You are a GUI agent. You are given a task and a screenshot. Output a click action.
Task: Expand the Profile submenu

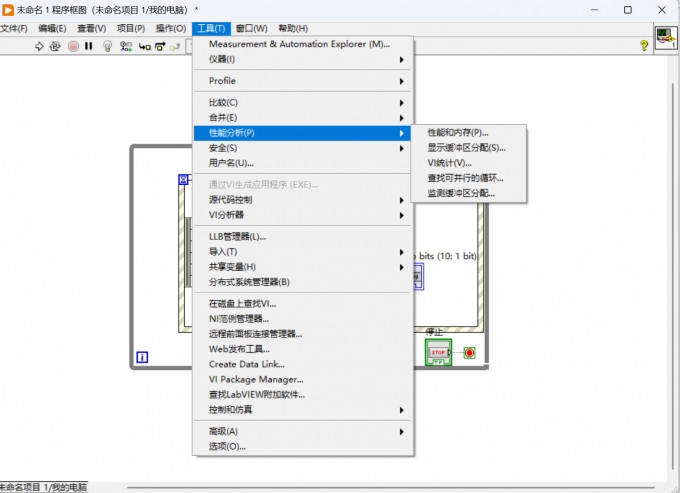(x=303, y=81)
